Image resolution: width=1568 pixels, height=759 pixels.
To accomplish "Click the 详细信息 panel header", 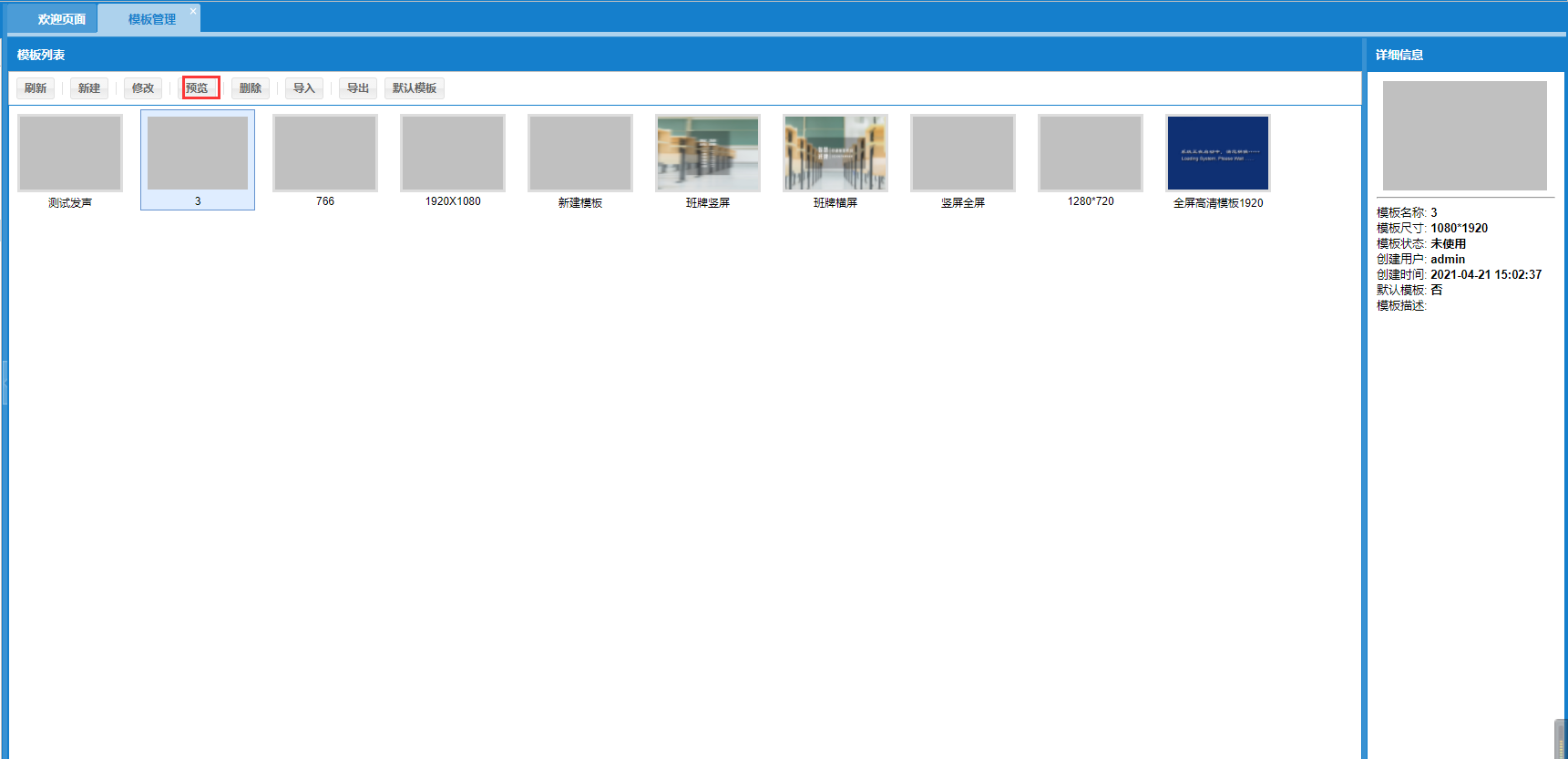I will (x=1465, y=55).
